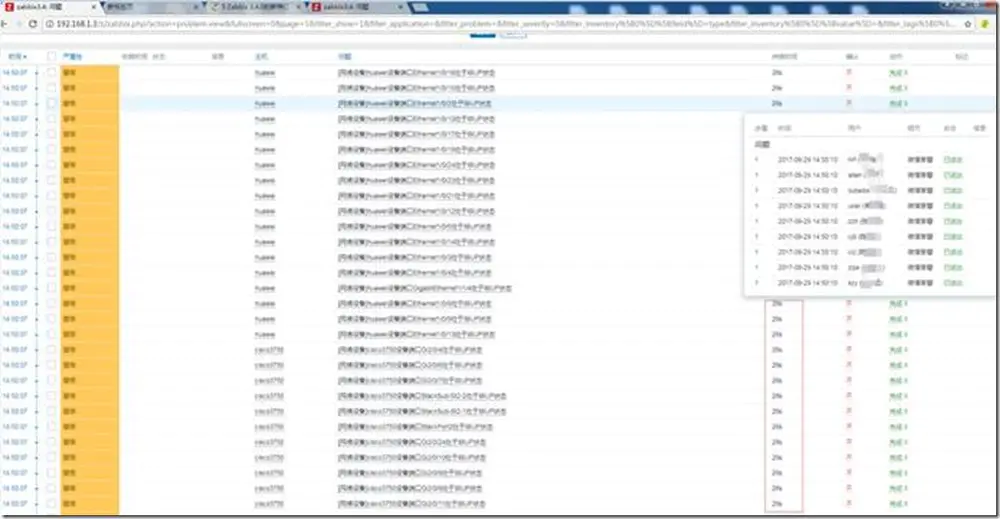The width and height of the screenshot is (1000, 519).
Task: Sort by the 问题 problem column header
Action: coord(344,57)
